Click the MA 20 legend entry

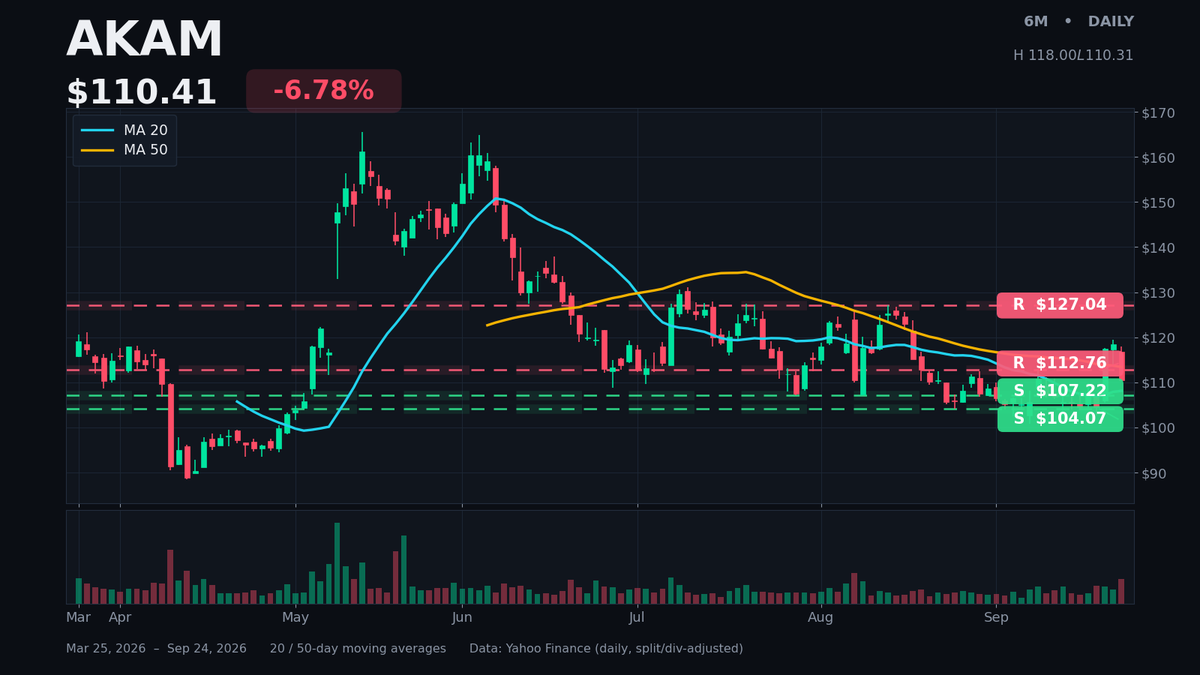(x=124, y=130)
